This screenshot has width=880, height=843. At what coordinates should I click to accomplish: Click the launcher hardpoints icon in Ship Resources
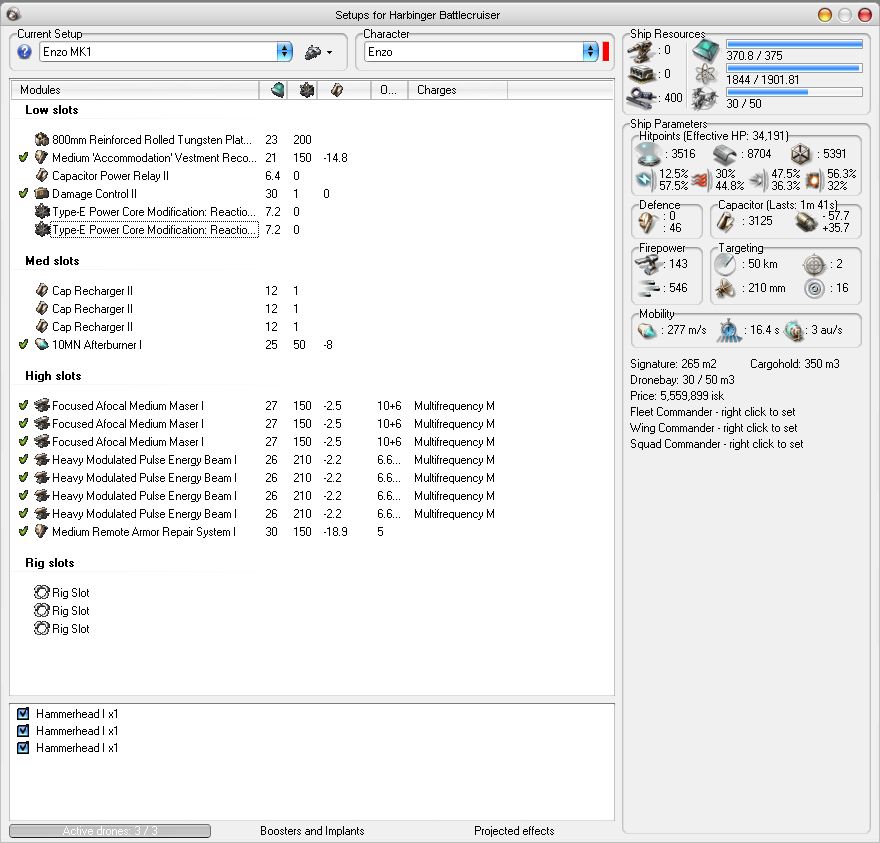click(641, 74)
